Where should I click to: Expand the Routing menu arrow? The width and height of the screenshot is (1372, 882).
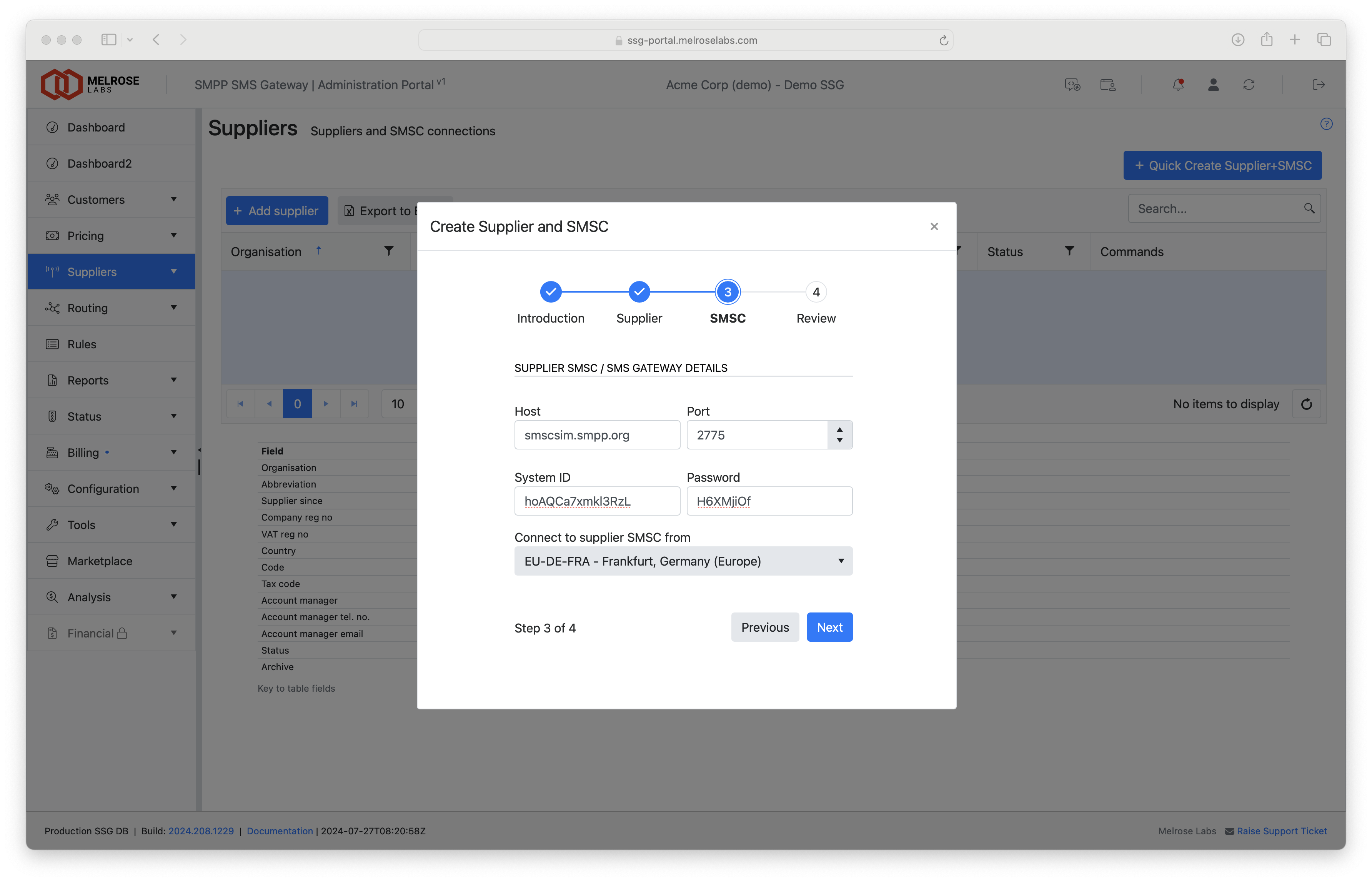point(173,308)
